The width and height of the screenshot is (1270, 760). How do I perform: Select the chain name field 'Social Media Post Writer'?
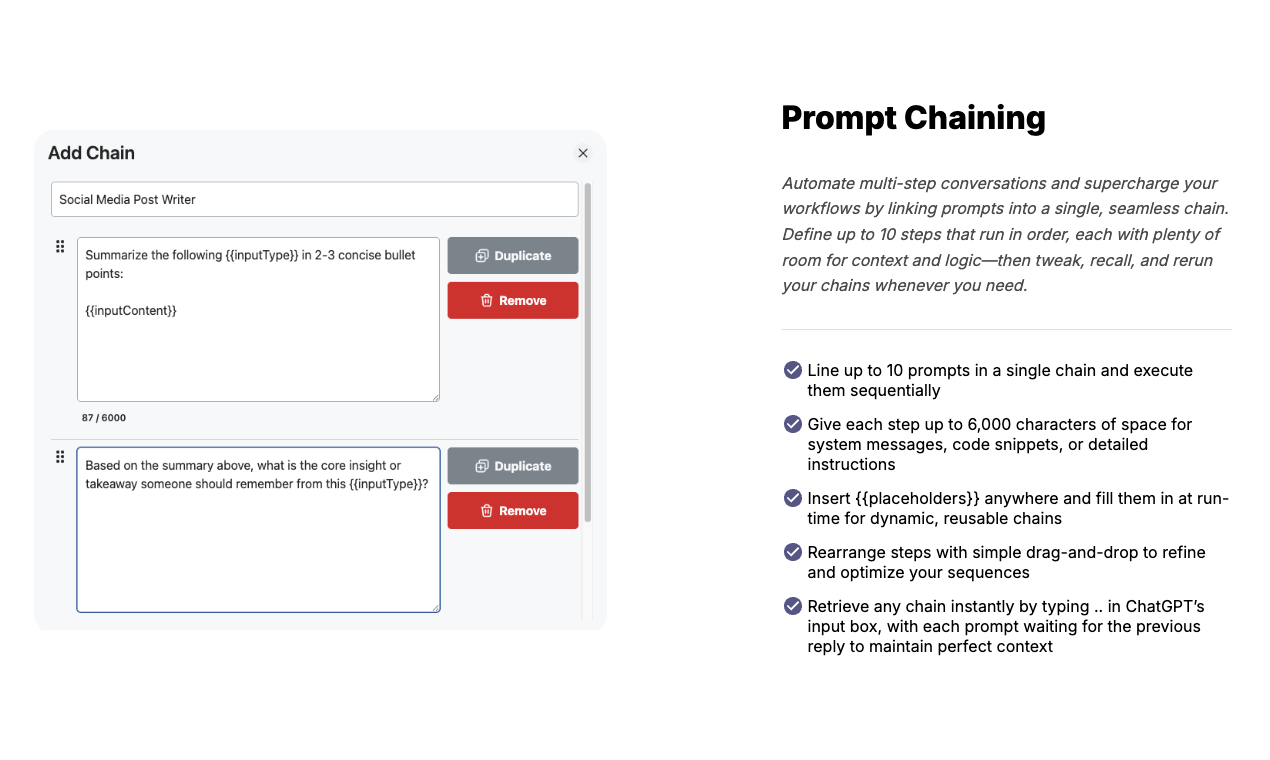(314, 199)
